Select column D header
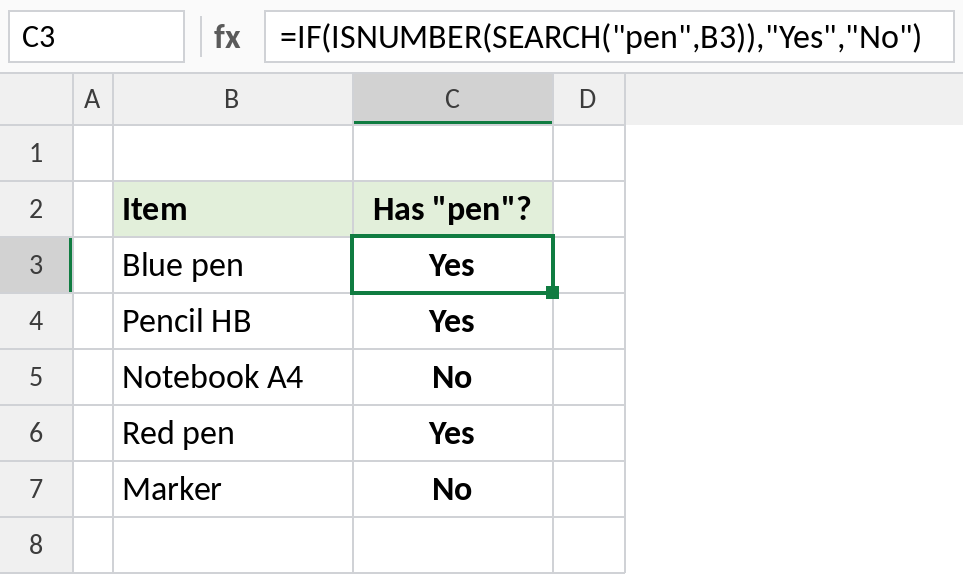This screenshot has height=574, width=964. (x=588, y=99)
